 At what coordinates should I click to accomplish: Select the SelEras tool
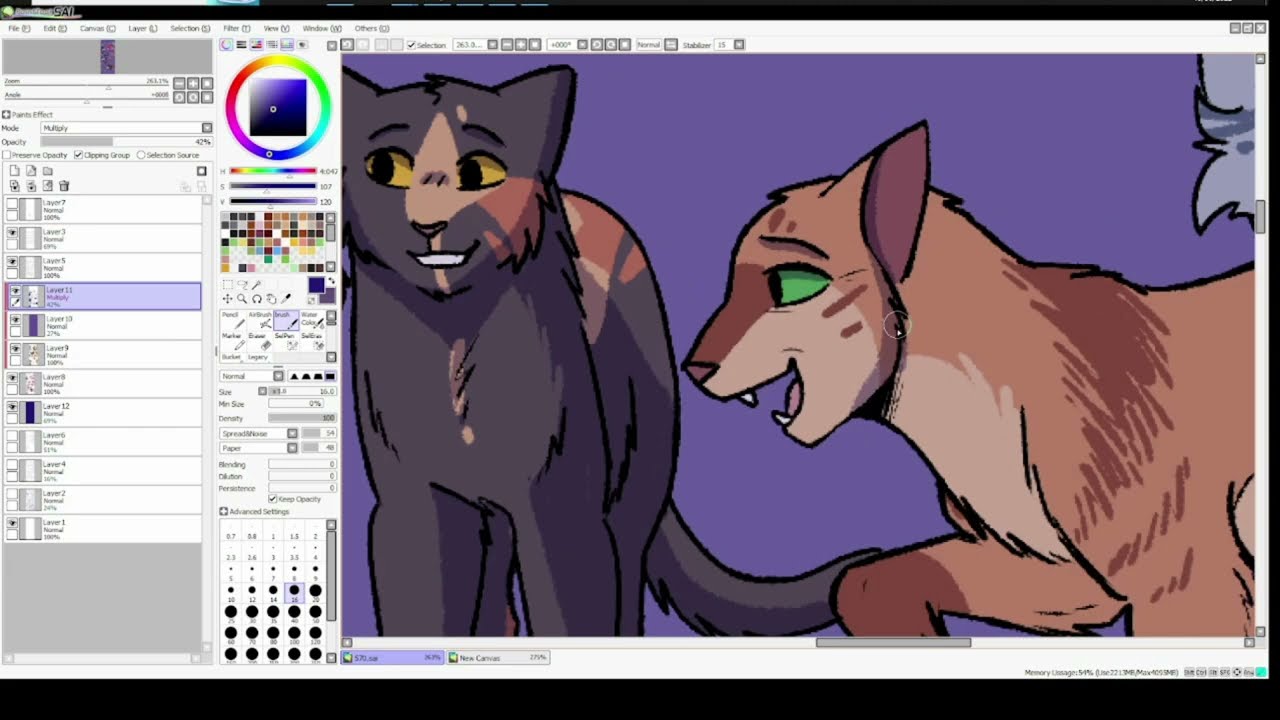(x=311, y=340)
